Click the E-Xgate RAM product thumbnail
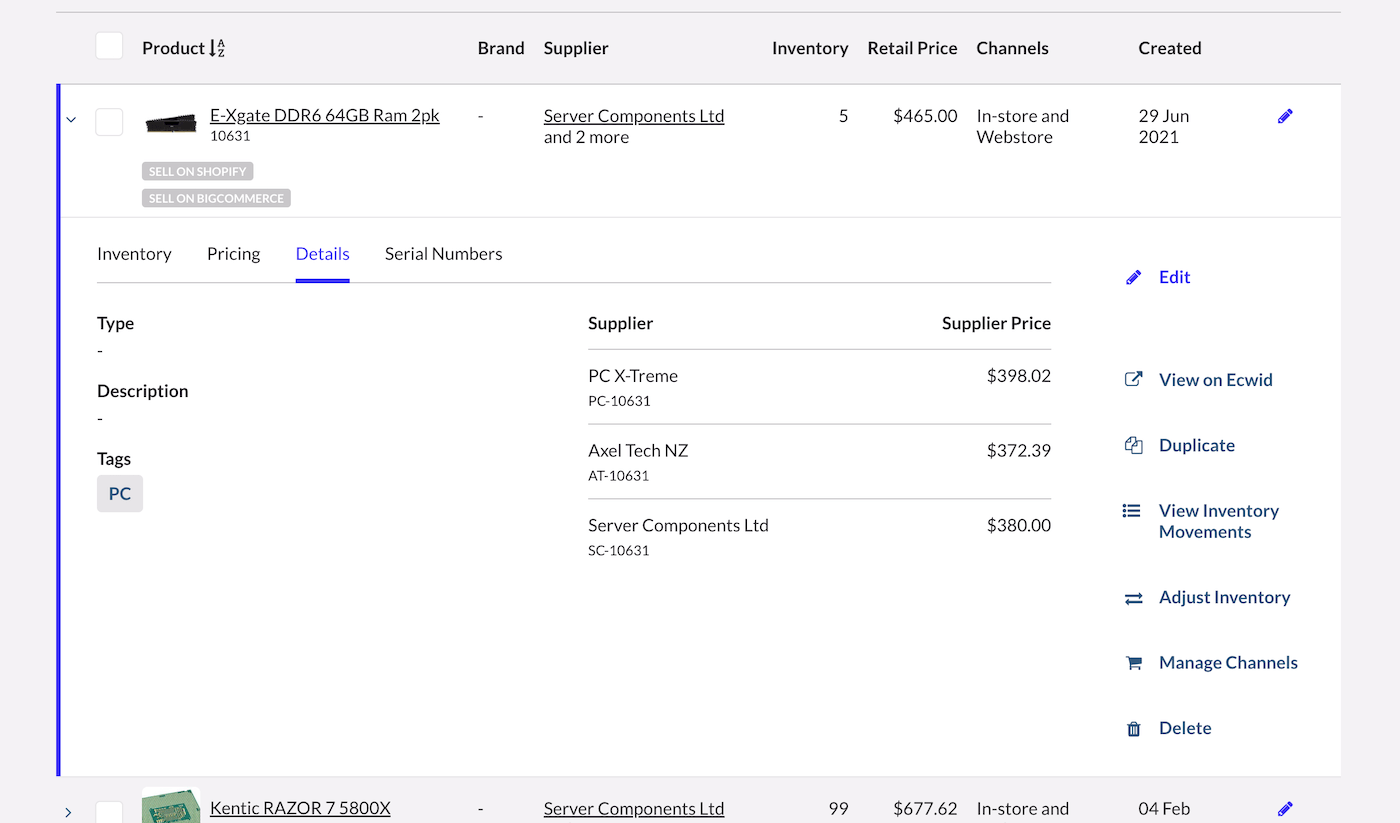 pos(171,123)
